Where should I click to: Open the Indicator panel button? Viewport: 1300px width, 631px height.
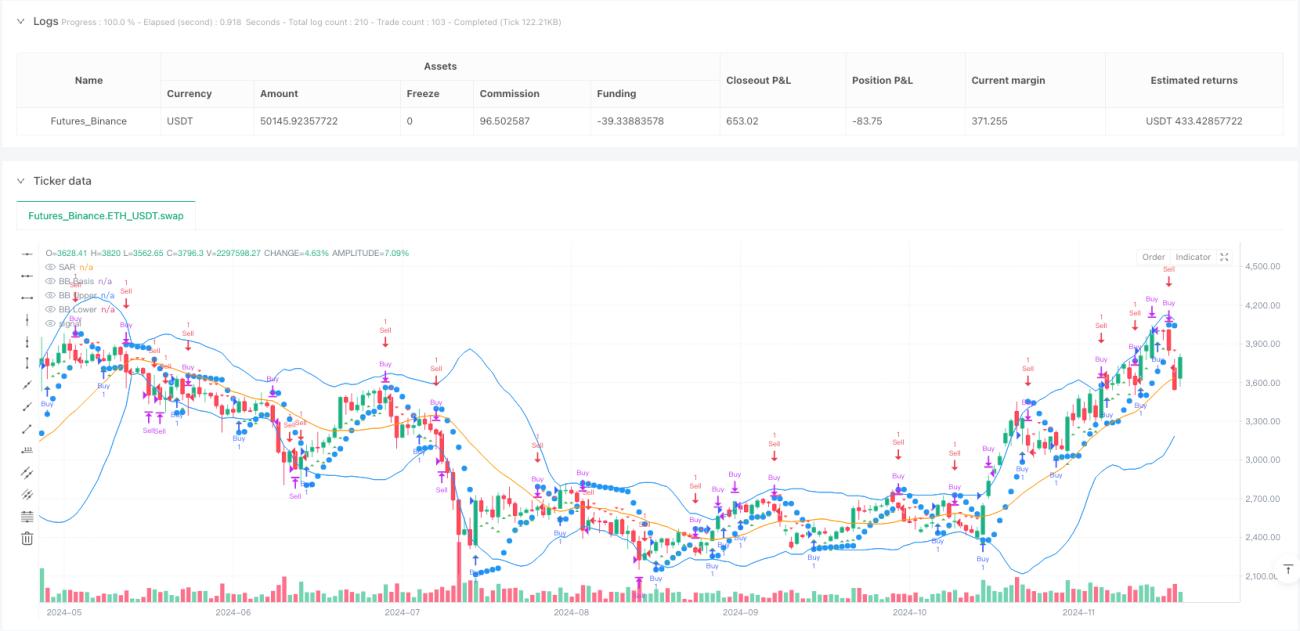1193,257
